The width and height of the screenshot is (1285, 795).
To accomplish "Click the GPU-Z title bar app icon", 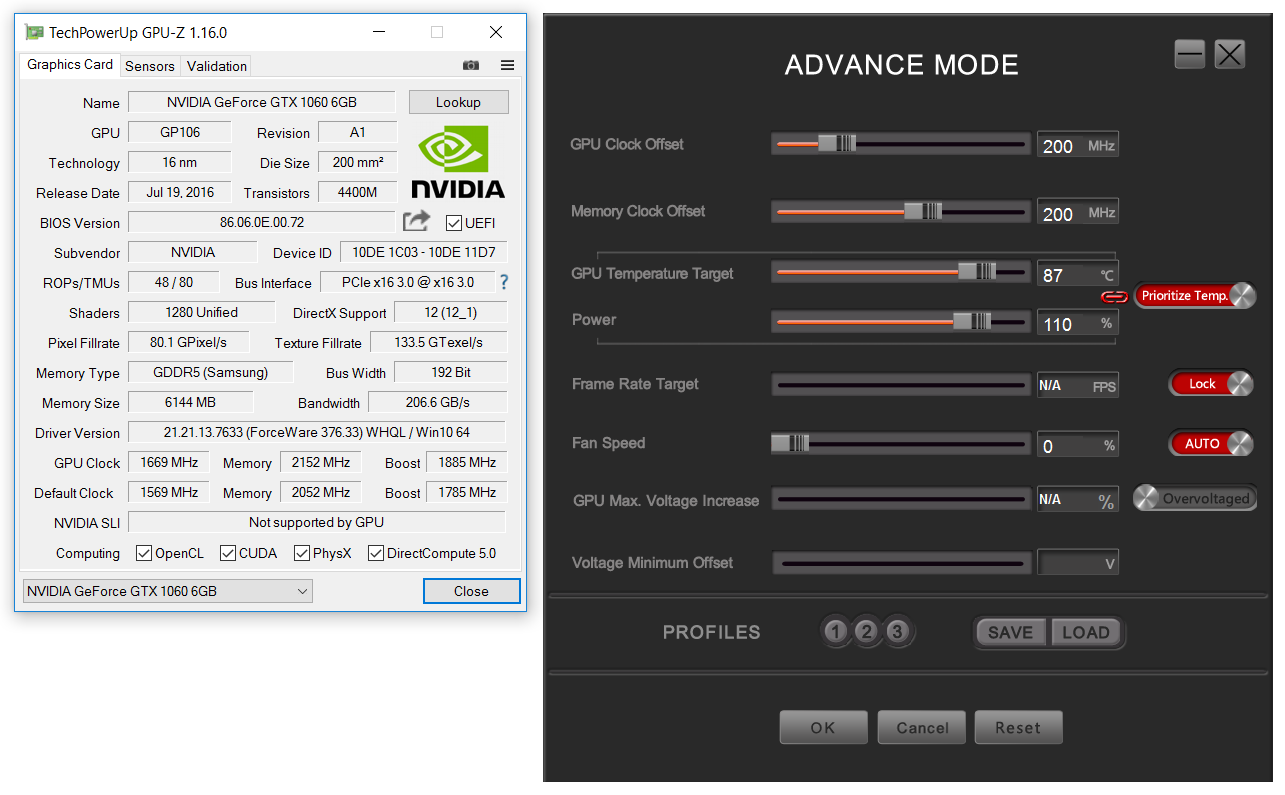I will tap(34, 32).
